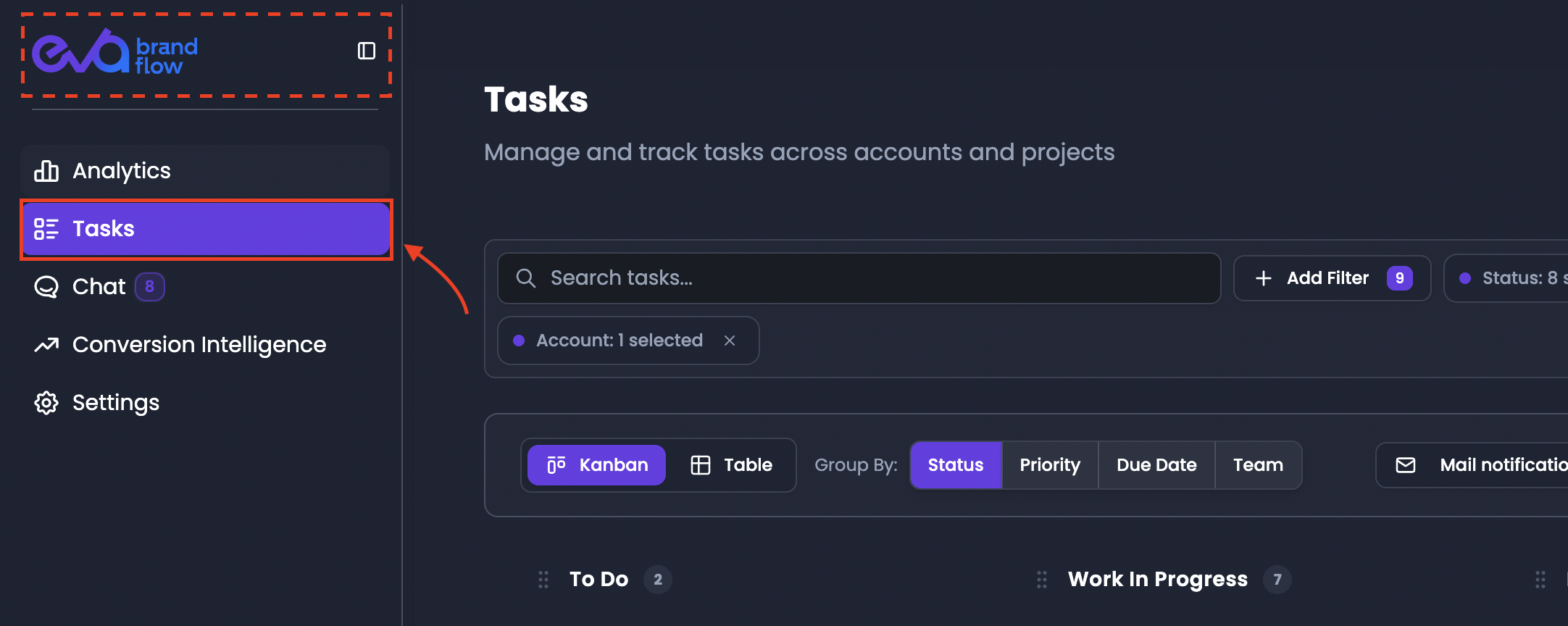Group tasks by Due Date
The image size is (1568, 626).
click(1156, 465)
